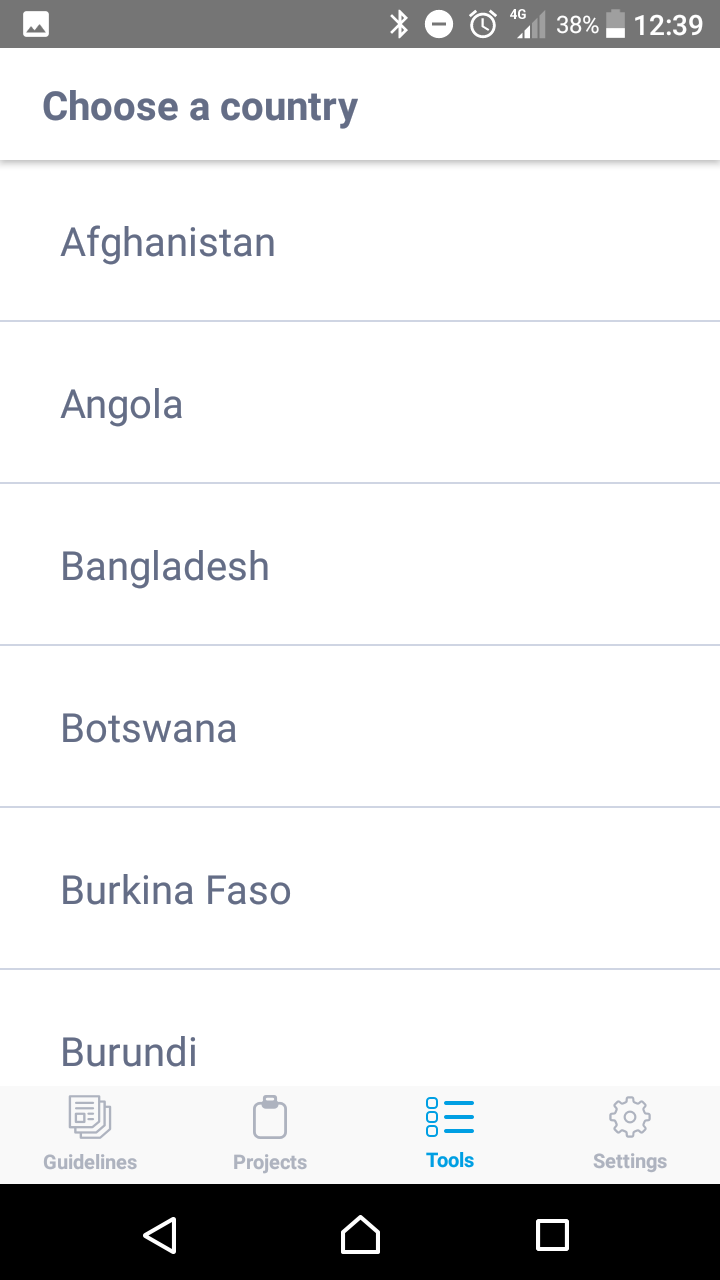Tap the Android home icon
Viewport: 720px width, 1280px height.
coord(360,1235)
